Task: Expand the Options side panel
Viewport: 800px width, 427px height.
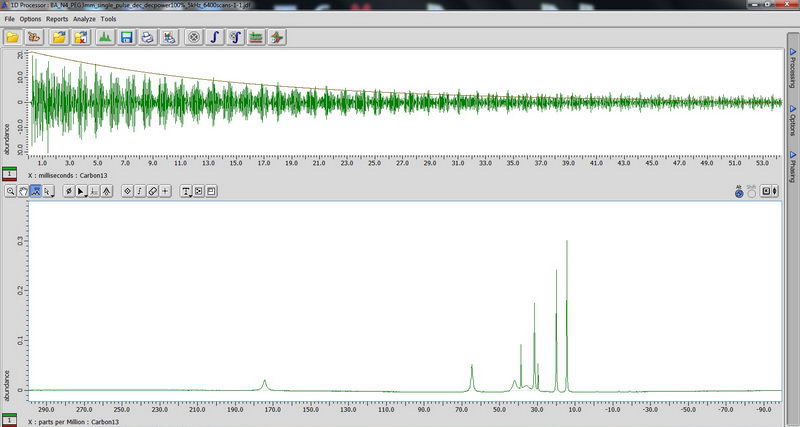Action: 791,120
